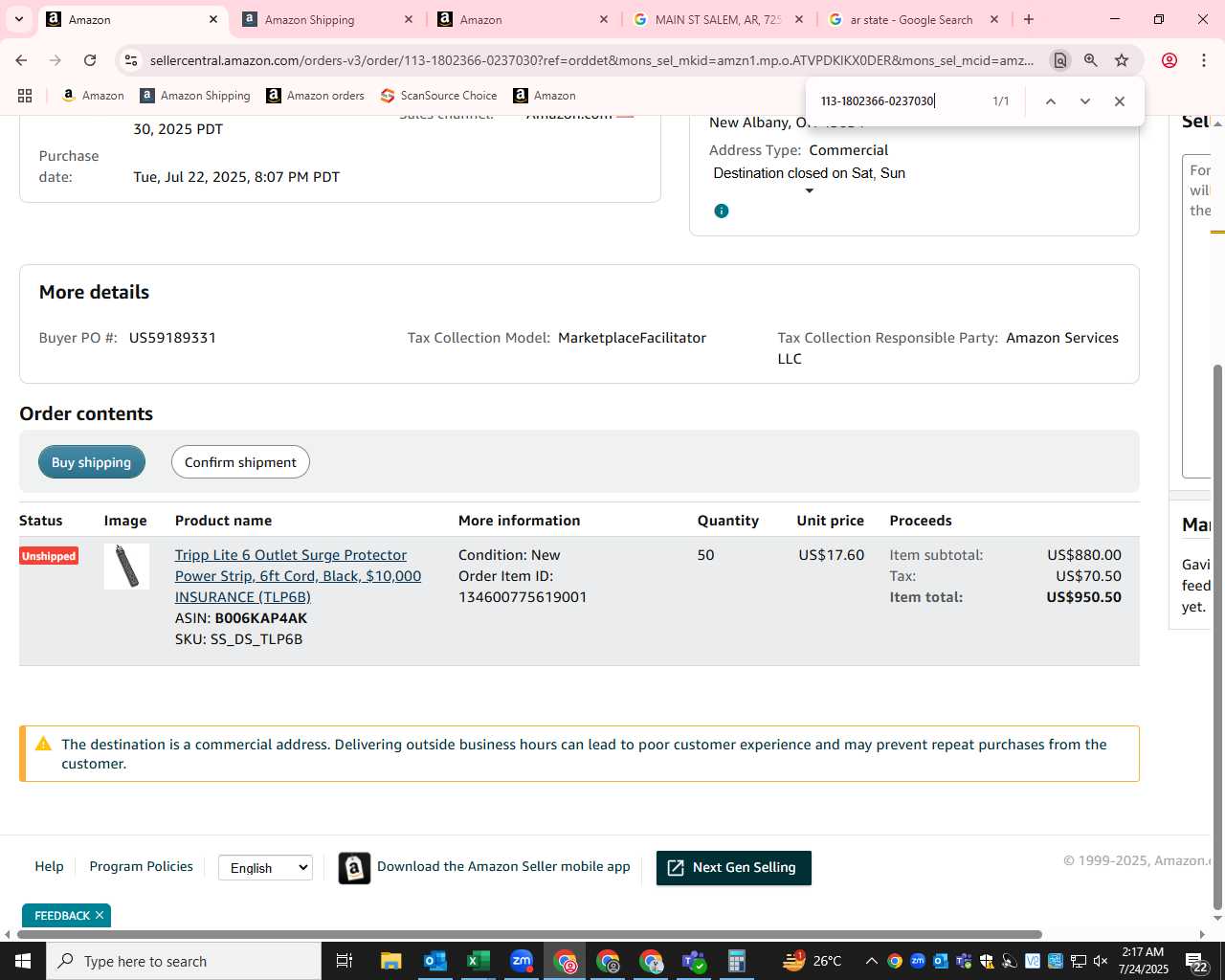Switch to the MAIN ST SALEM, AR tab
The width and height of the screenshot is (1225, 980).
718,19
